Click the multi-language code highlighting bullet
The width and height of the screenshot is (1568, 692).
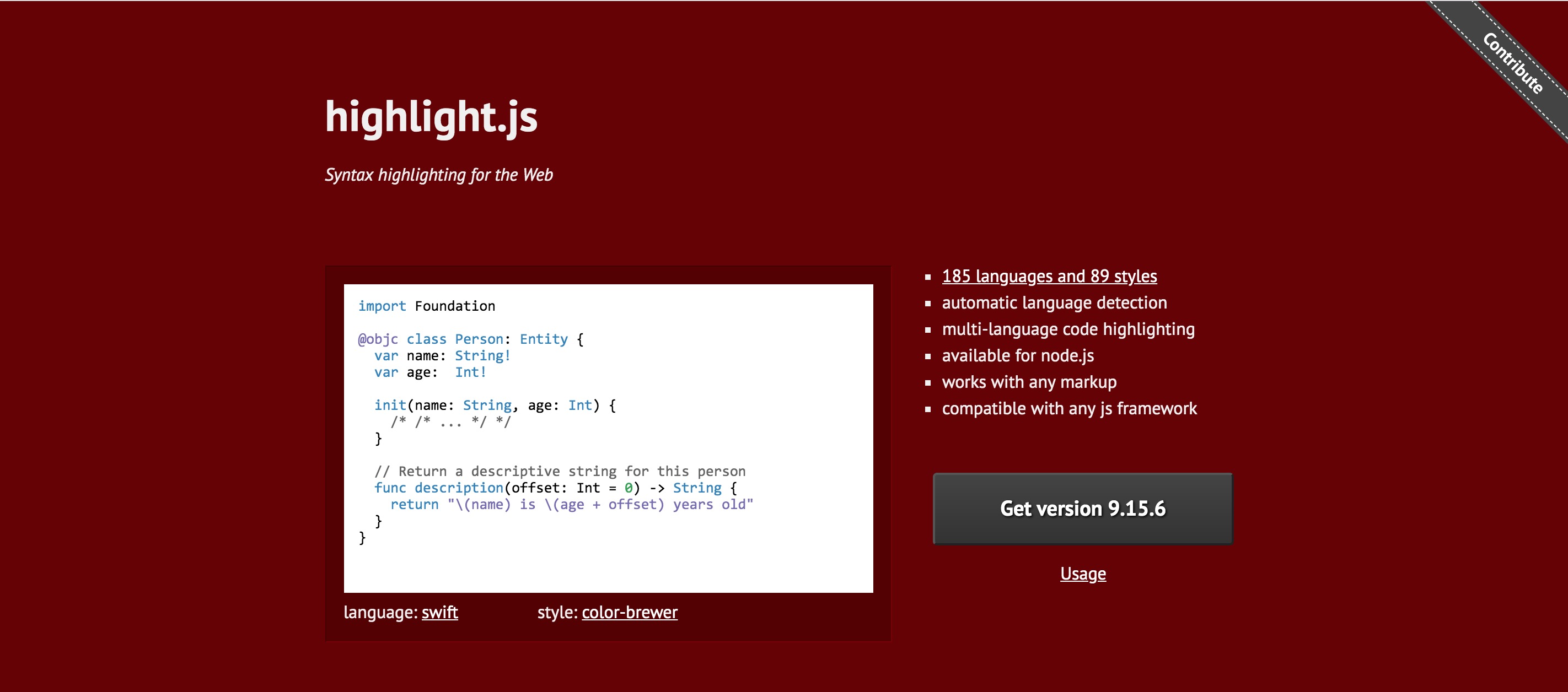pos(1067,329)
